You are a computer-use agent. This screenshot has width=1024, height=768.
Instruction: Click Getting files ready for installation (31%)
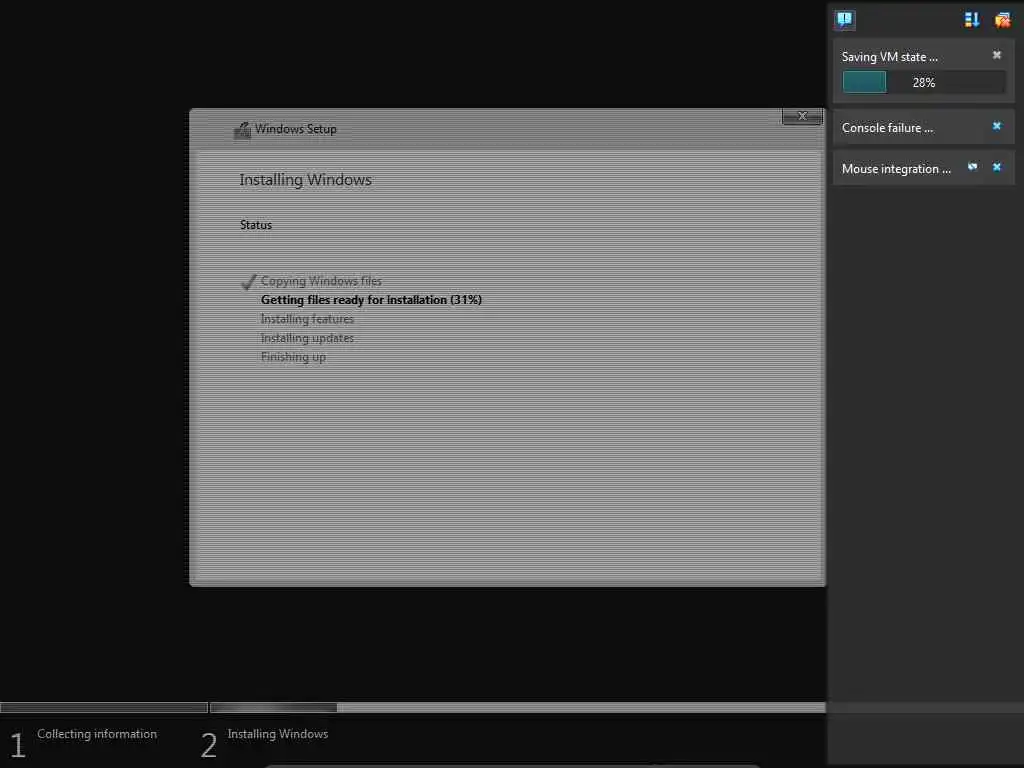click(371, 300)
